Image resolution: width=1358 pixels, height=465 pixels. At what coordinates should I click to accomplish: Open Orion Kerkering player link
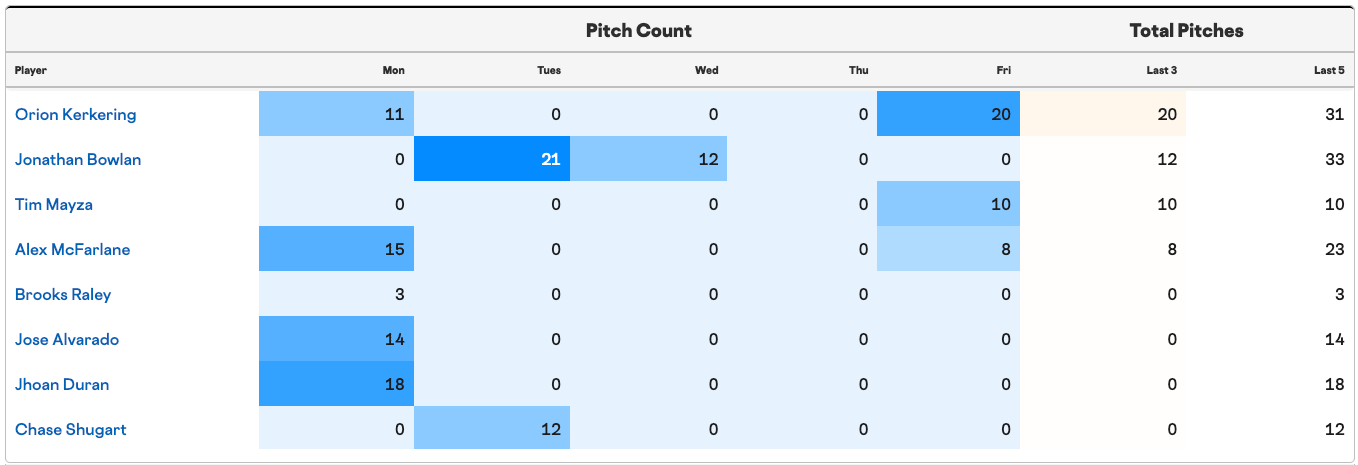pyautogui.click(x=75, y=114)
